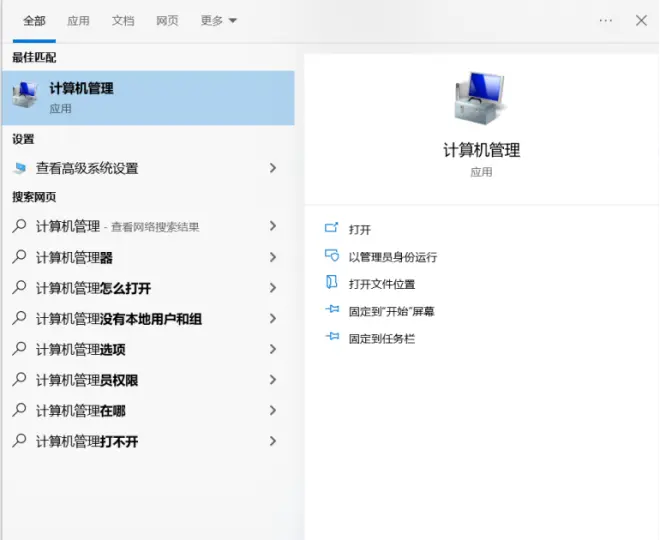The width and height of the screenshot is (660, 540).
Task: Select 打开文件位置
Action: tap(382, 285)
